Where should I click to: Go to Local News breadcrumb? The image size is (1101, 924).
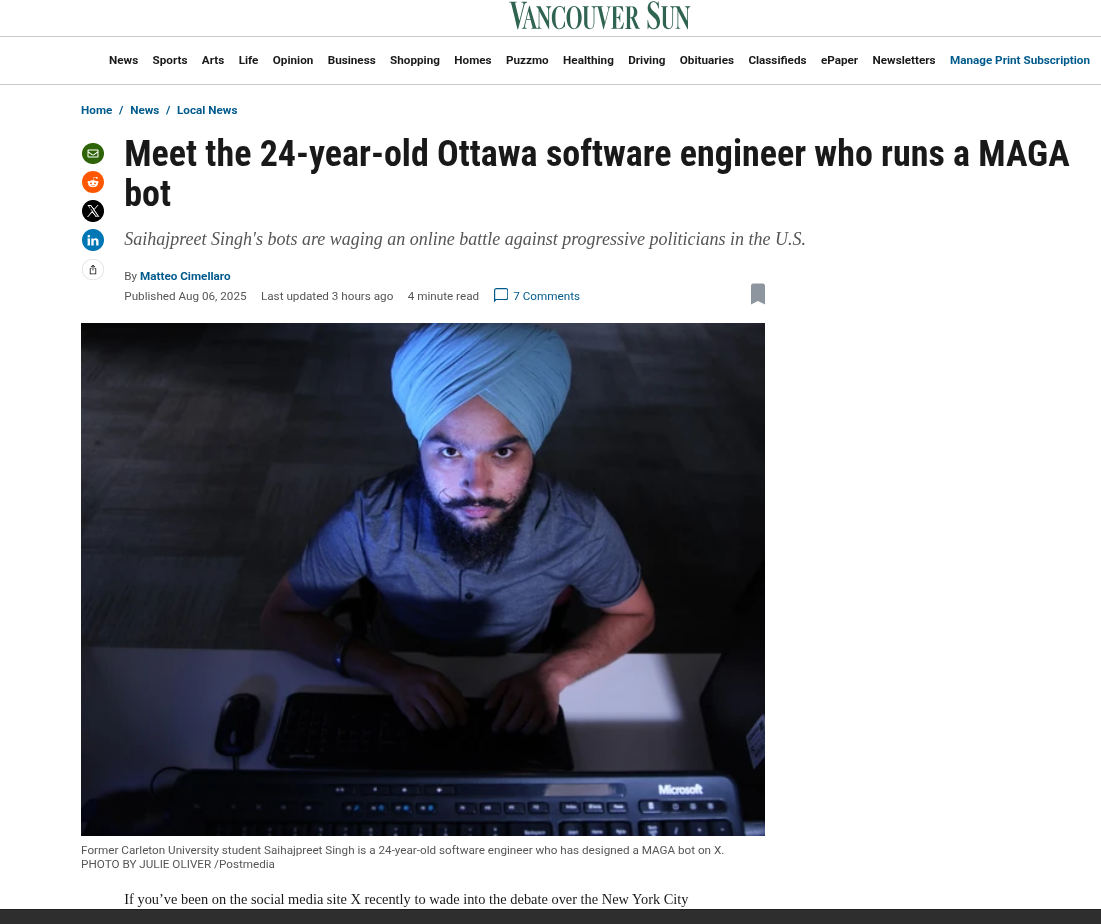(207, 110)
